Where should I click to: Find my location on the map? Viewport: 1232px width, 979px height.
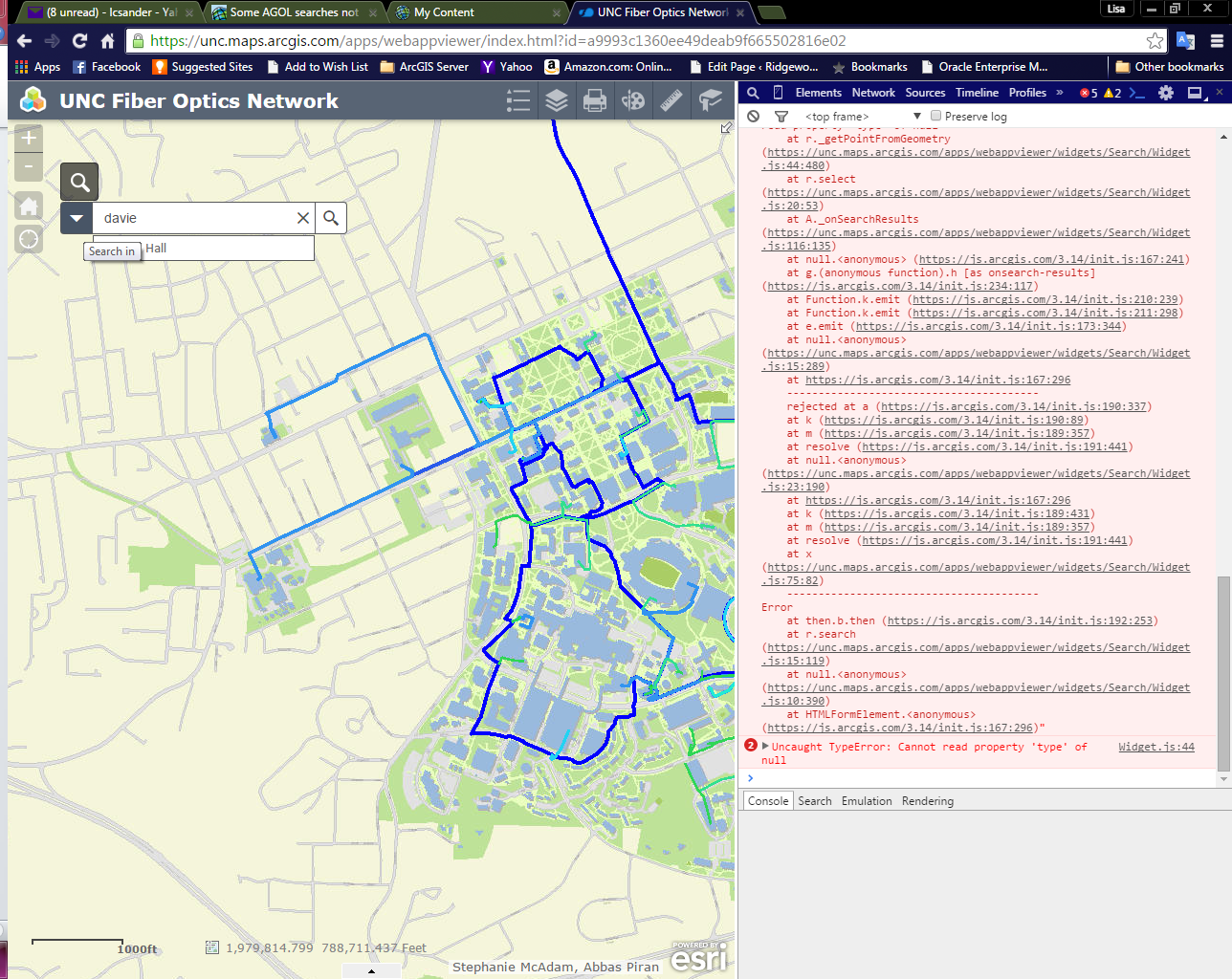click(29, 239)
